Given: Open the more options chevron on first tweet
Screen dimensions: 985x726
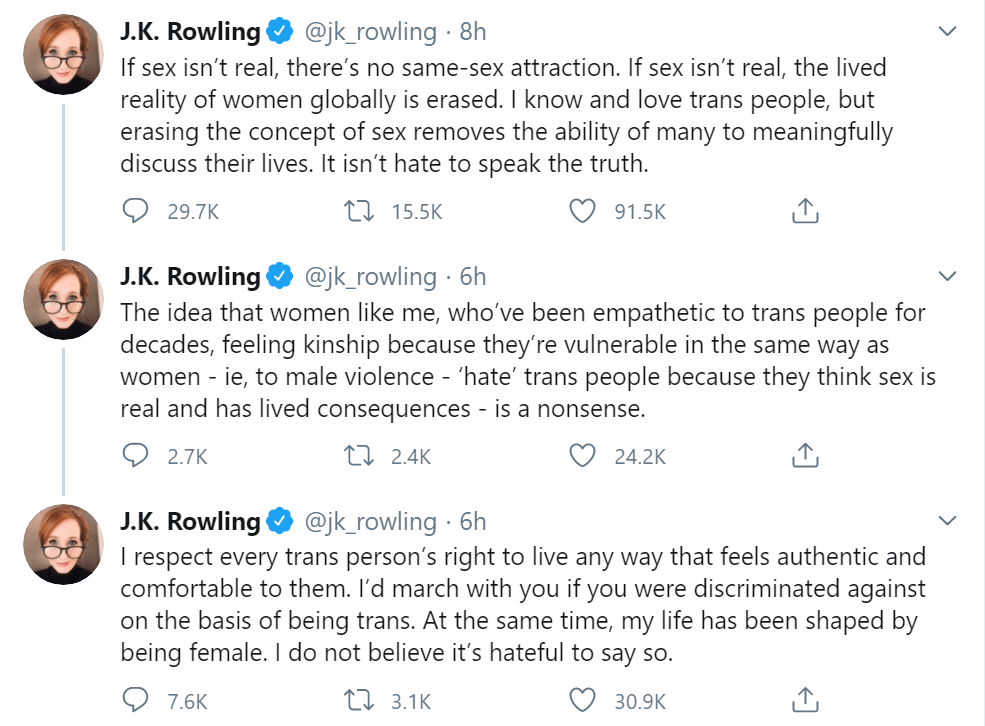Looking at the screenshot, I should [x=946, y=32].
